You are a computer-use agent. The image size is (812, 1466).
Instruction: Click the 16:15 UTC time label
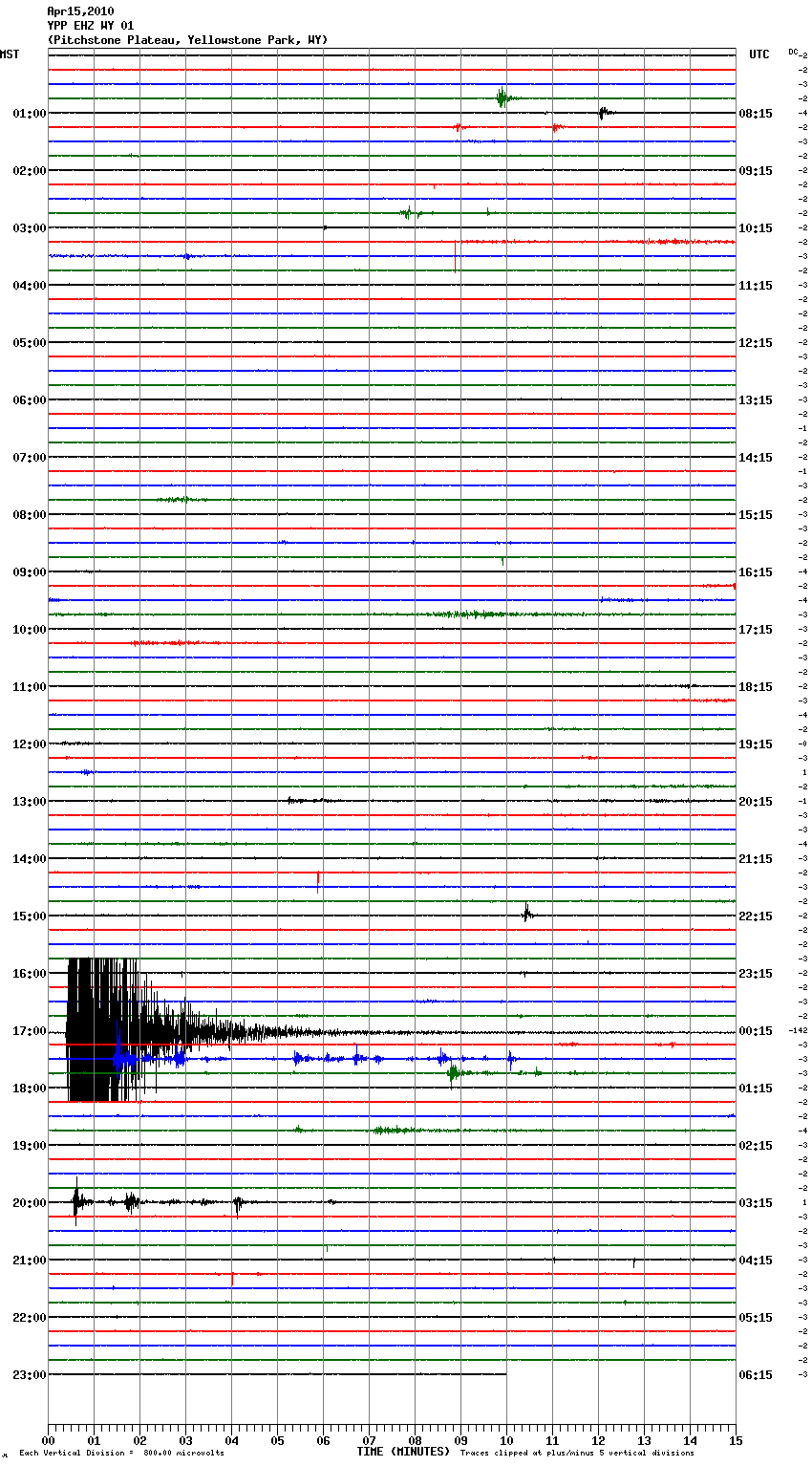tap(756, 572)
